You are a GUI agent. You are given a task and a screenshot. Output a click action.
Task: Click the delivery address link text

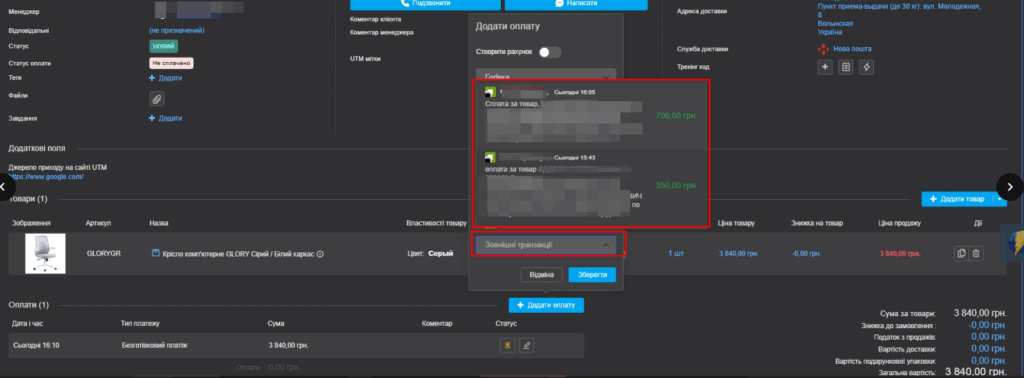899,19
